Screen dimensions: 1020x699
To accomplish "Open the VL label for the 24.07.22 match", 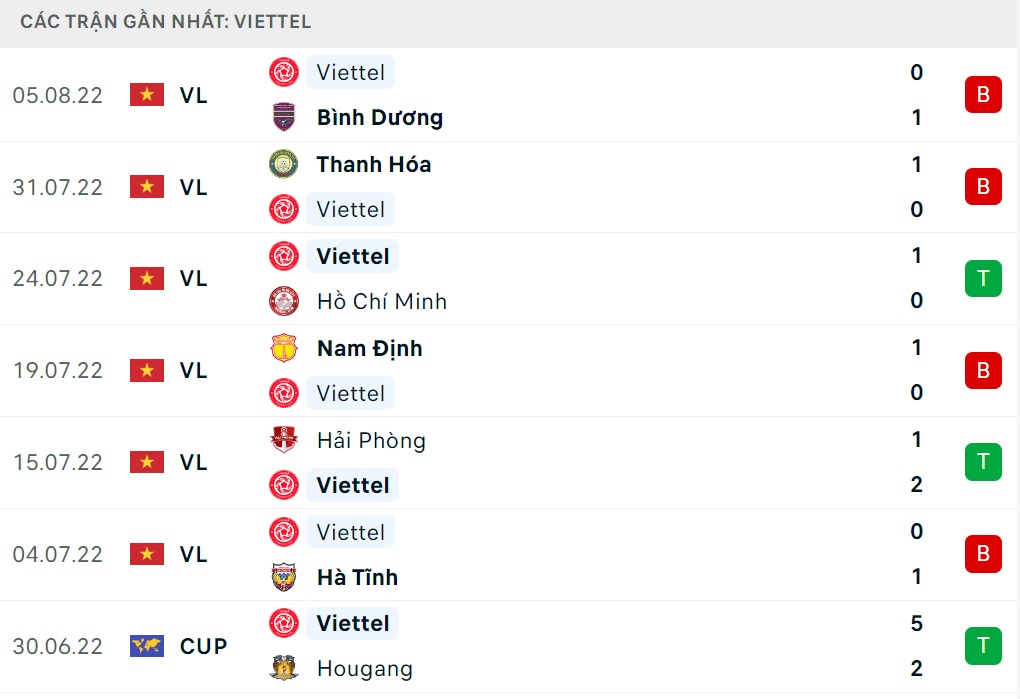I will 194,278.
